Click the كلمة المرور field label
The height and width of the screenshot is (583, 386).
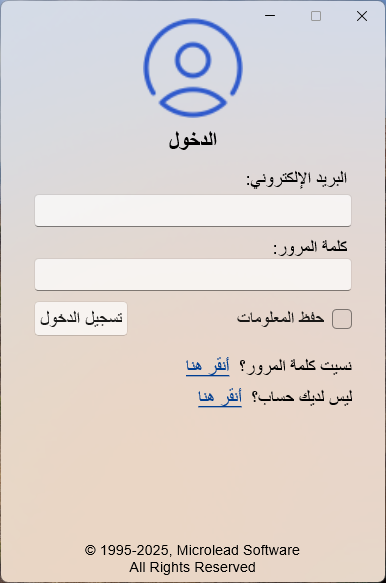(311, 247)
